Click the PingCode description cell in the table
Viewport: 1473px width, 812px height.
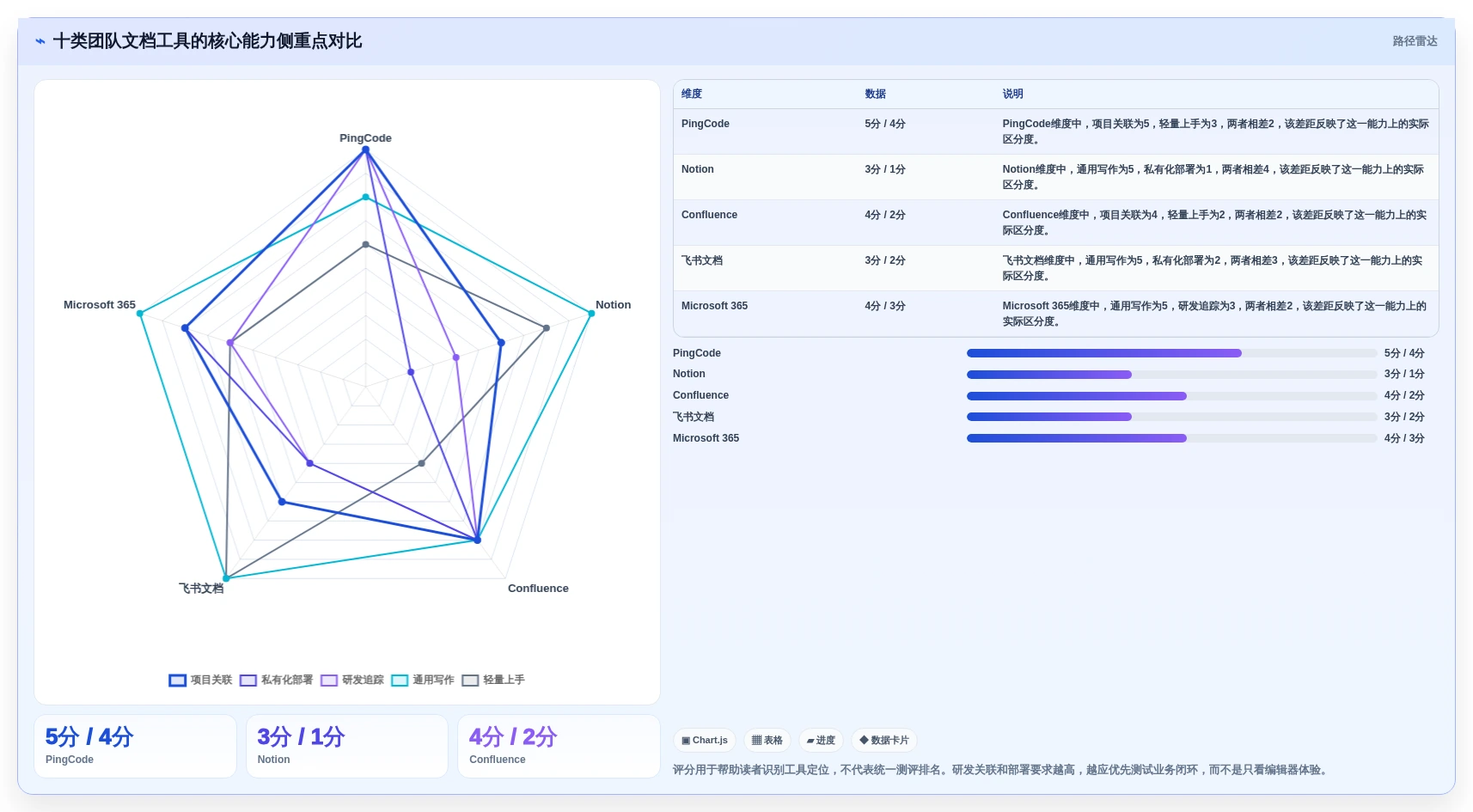[1215, 131]
